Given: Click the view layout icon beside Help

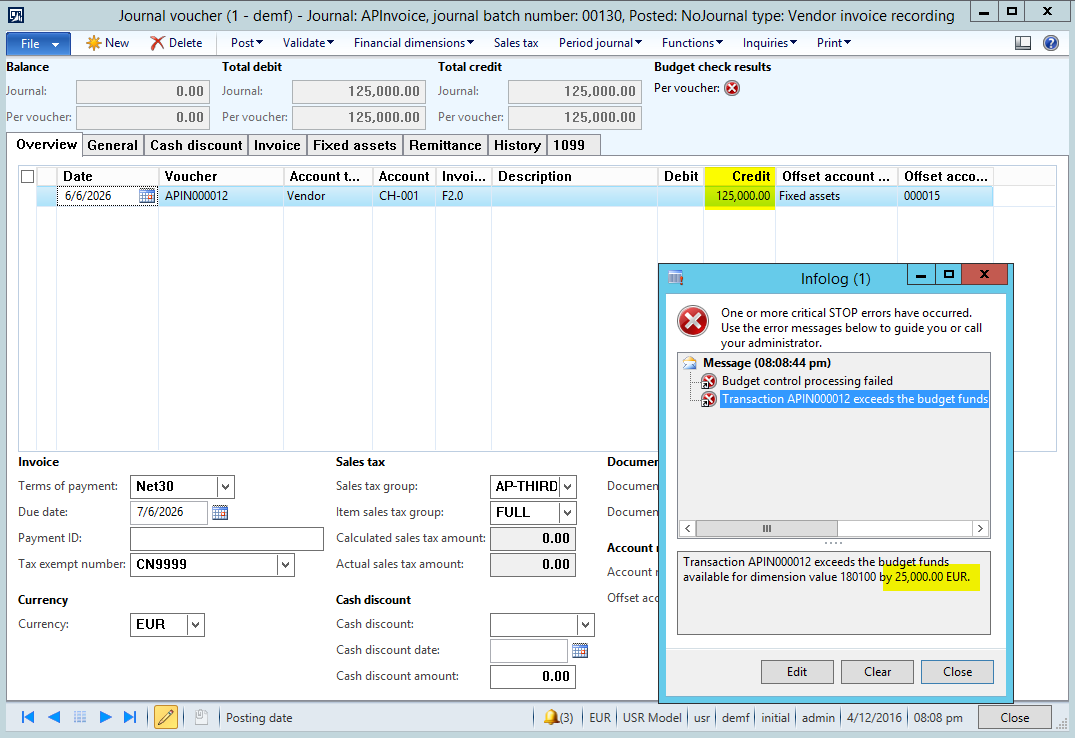Looking at the screenshot, I should (x=1023, y=43).
